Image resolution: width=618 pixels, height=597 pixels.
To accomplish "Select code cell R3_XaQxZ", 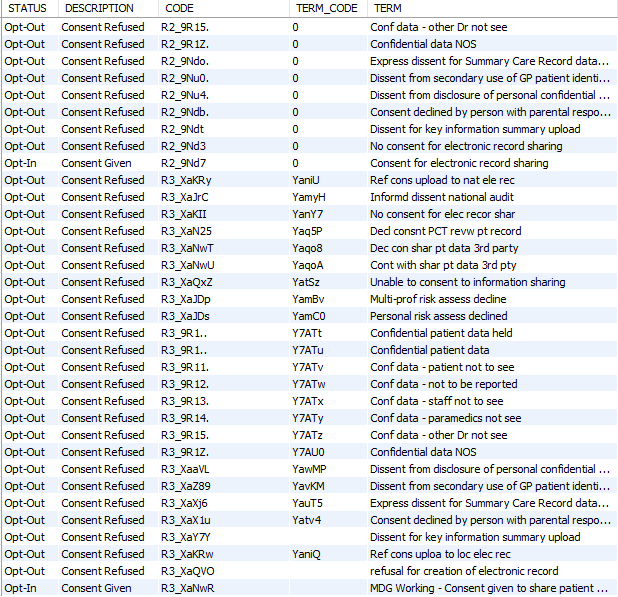I will tap(186, 282).
